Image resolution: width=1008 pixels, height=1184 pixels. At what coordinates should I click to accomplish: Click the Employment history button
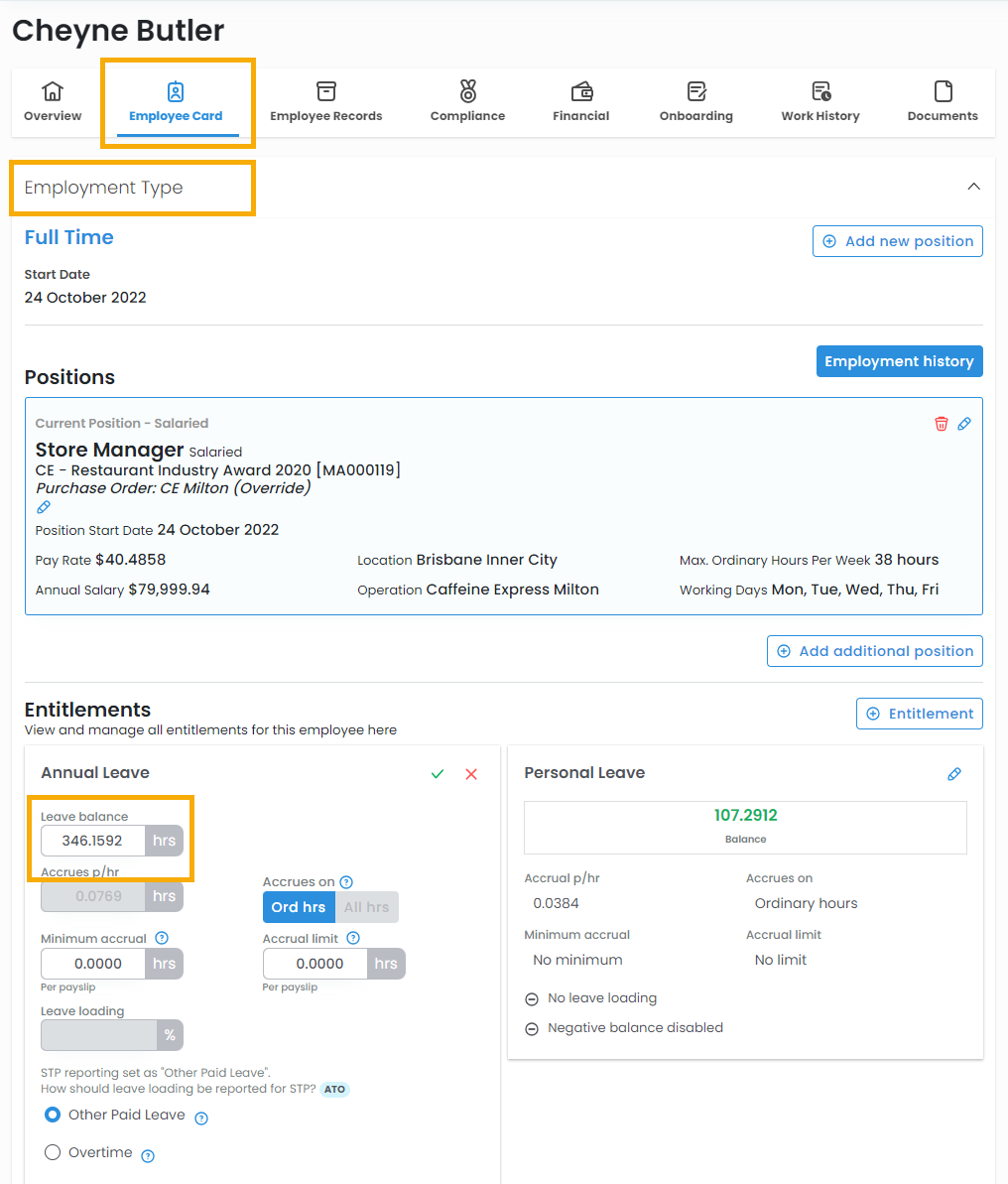point(899,361)
